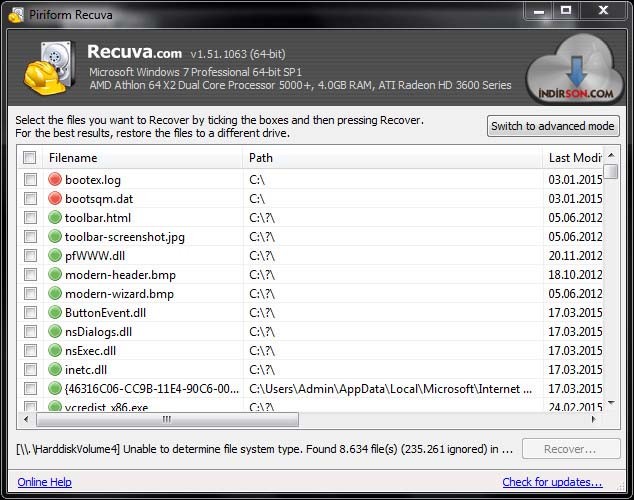Image resolution: width=634 pixels, height=500 pixels.
Task: Click the Piriform Recuva title bar icon
Action: click(x=16, y=15)
